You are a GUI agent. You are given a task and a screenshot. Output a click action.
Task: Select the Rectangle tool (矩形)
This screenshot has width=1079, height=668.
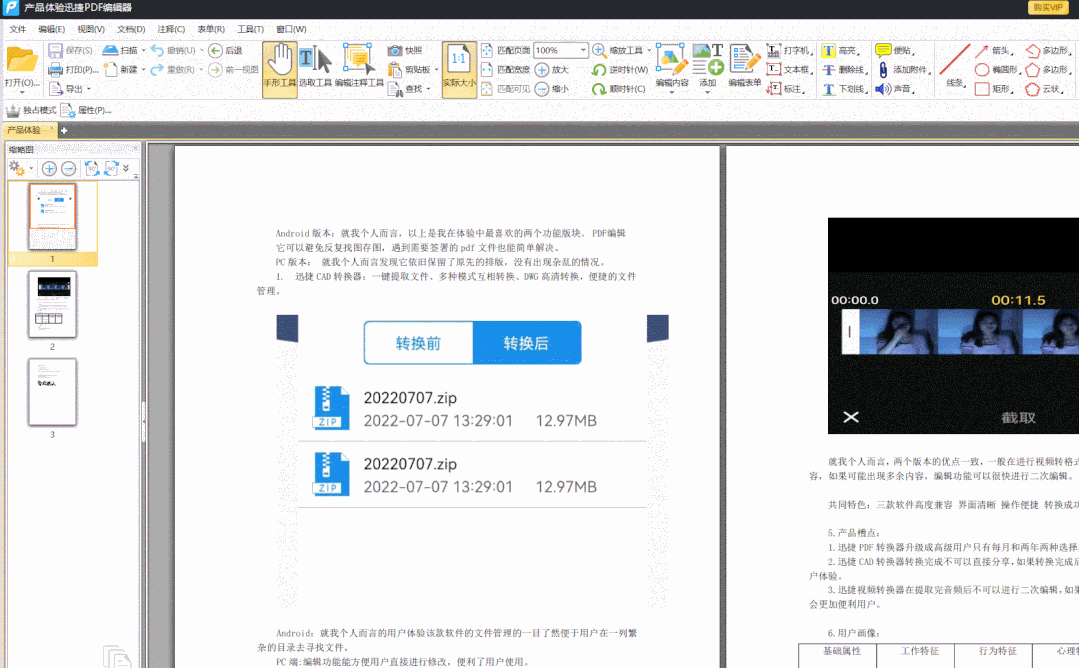tap(994, 89)
